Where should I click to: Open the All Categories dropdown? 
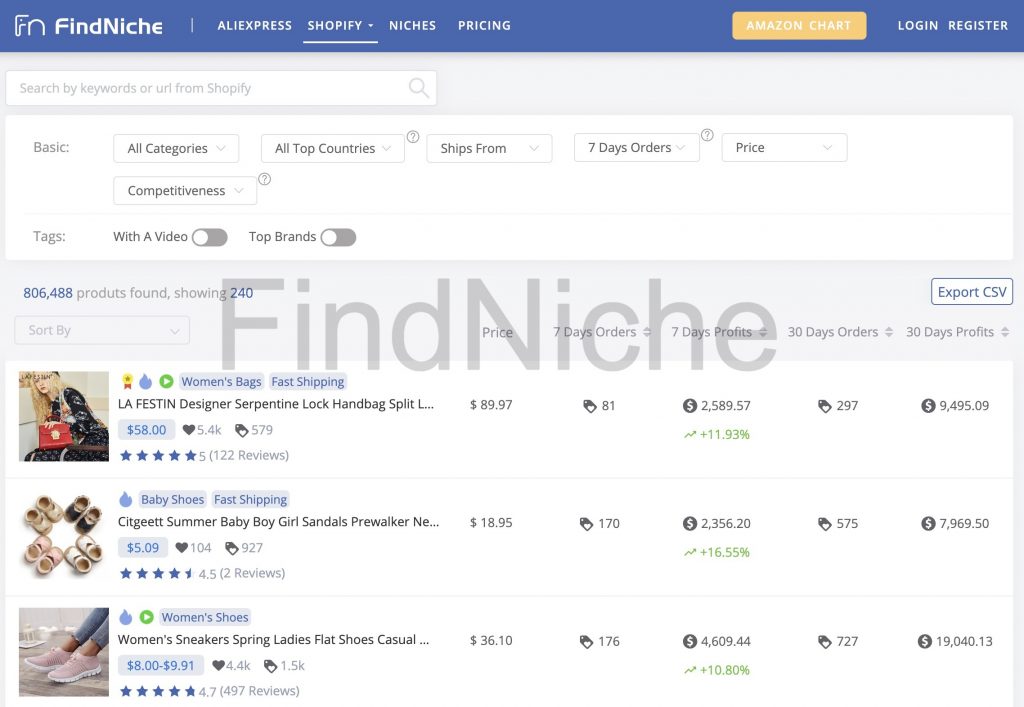pyautogui.click(x=176, y=148)
